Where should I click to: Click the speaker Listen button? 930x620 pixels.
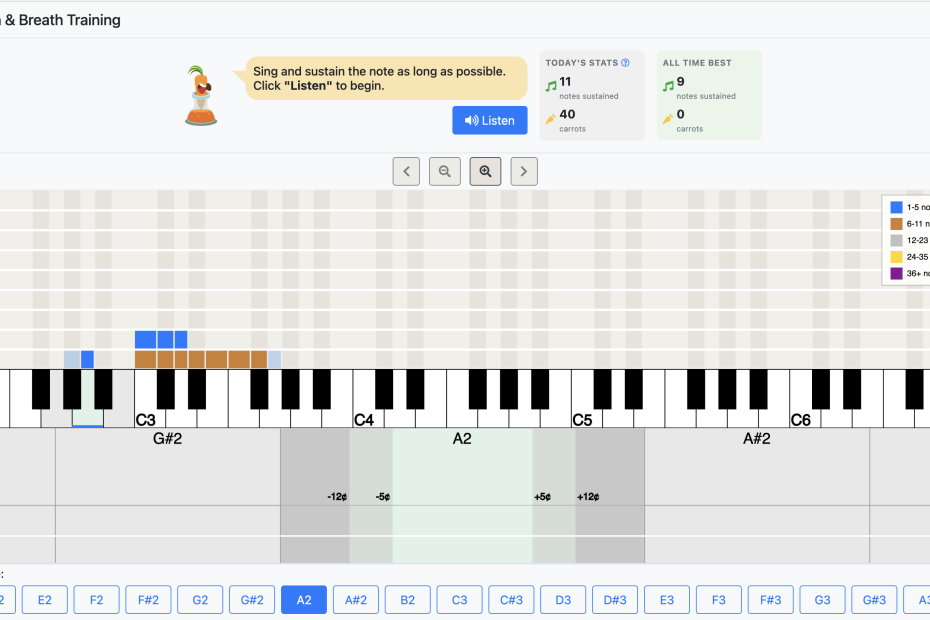[x=489, y=120]
